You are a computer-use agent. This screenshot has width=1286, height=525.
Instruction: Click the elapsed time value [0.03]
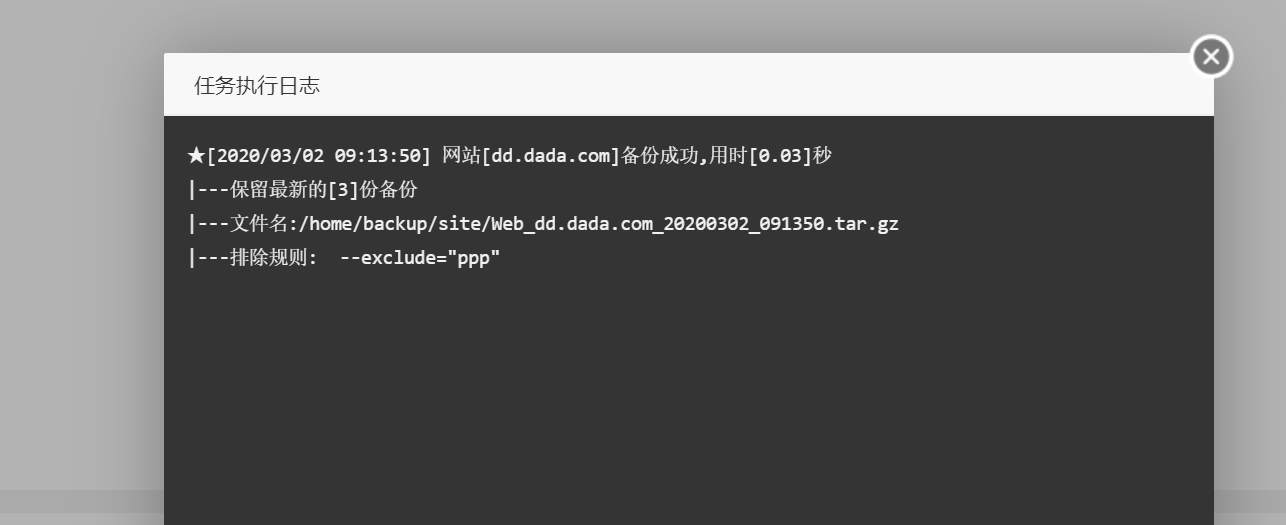tap(781, 155)
